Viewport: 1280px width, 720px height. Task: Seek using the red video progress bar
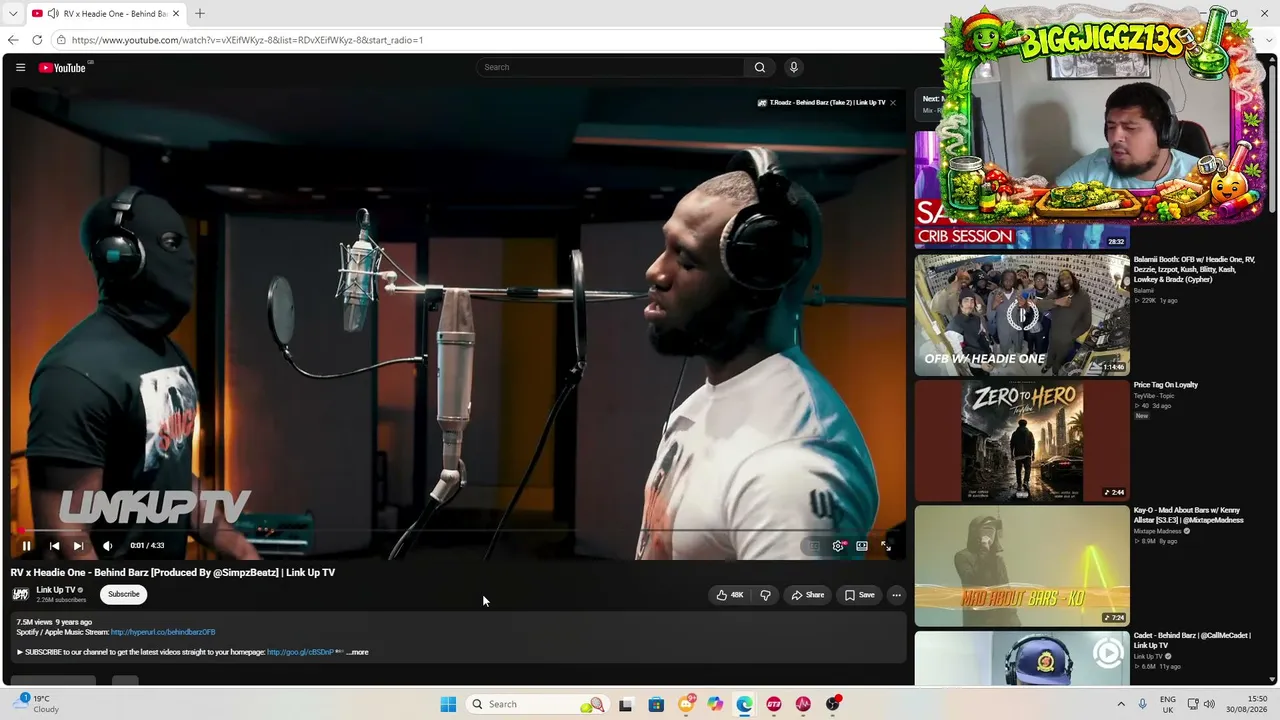click(x=459, y=531)
